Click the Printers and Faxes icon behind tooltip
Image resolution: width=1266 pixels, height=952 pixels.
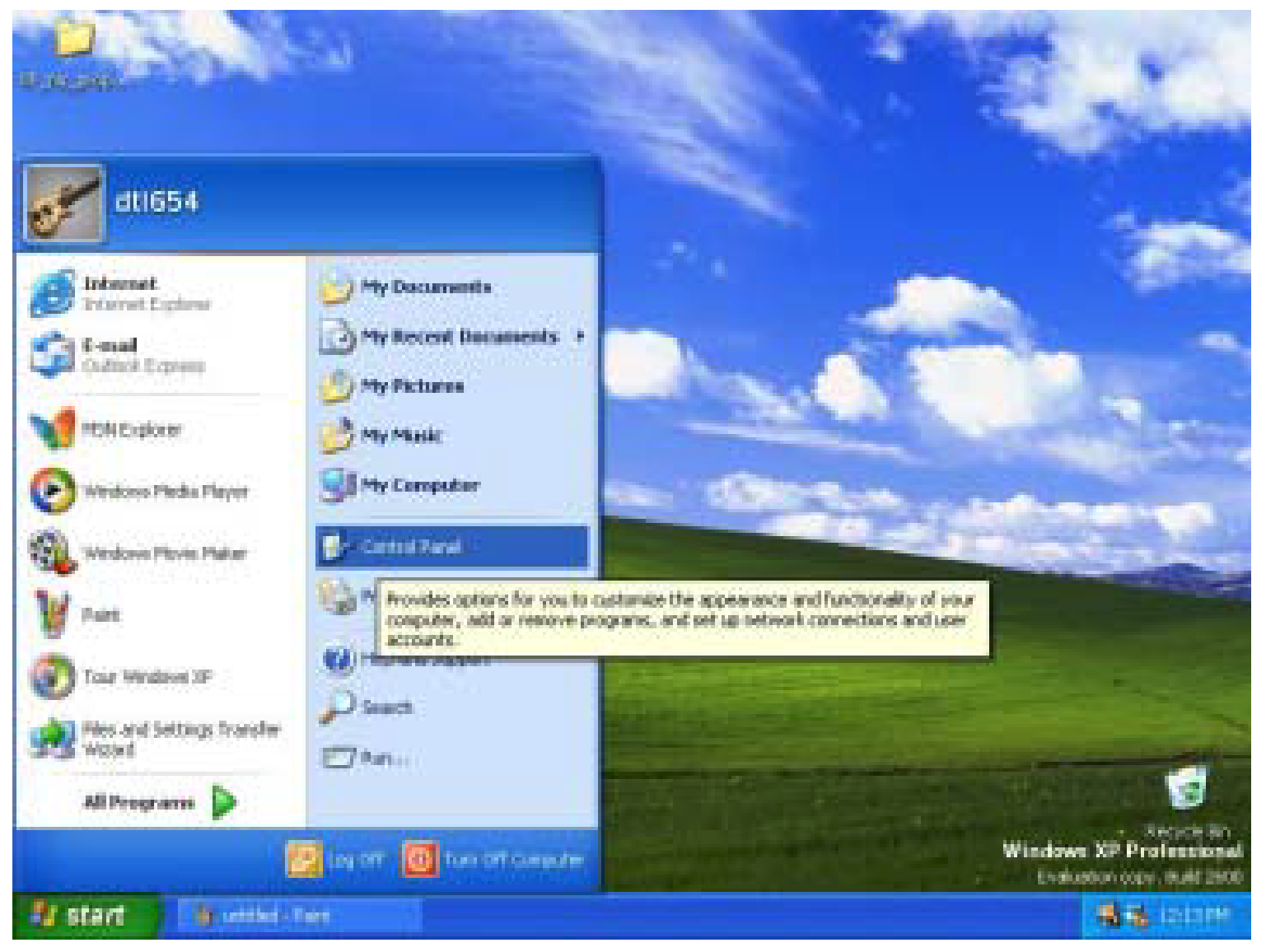[338, 597]
